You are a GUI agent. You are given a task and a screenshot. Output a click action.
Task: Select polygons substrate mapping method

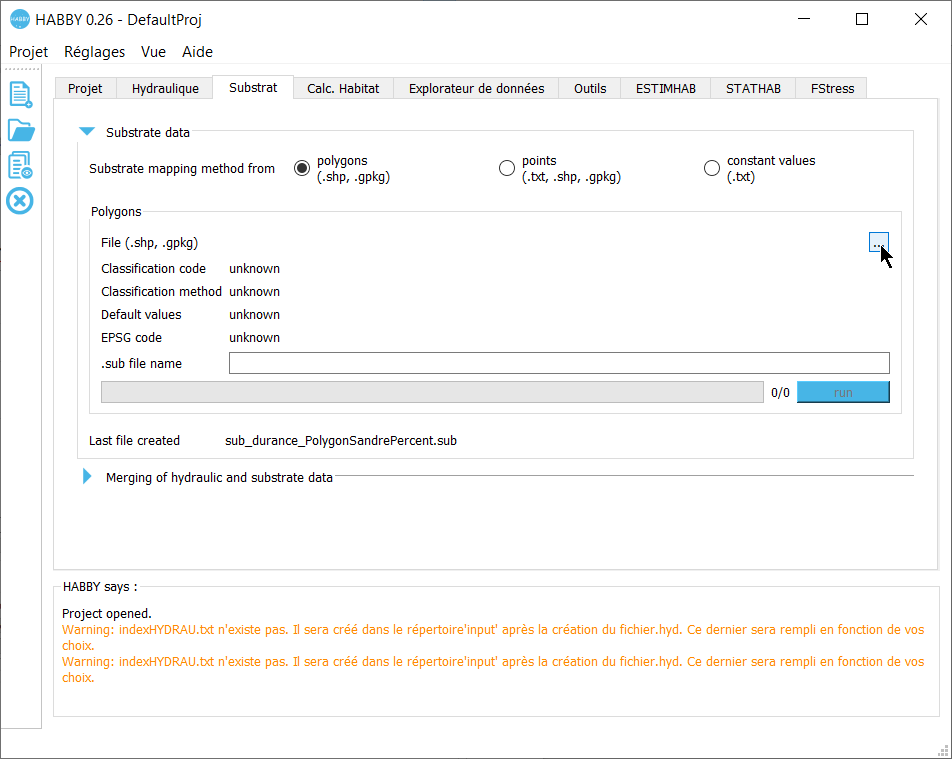[302, 168]
